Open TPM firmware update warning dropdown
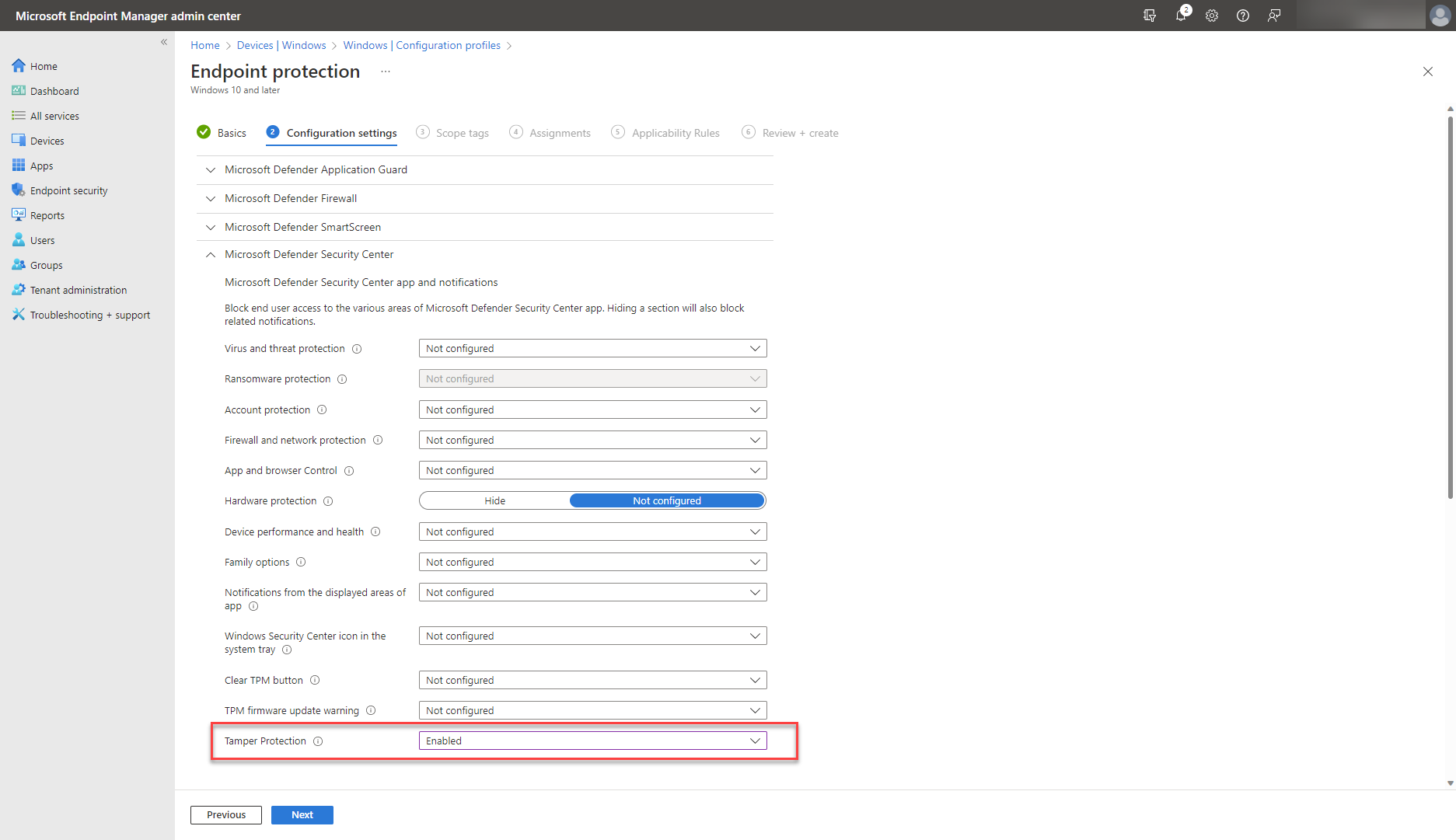The width and height of the screenshot is (1456, 840). (592, 710)
